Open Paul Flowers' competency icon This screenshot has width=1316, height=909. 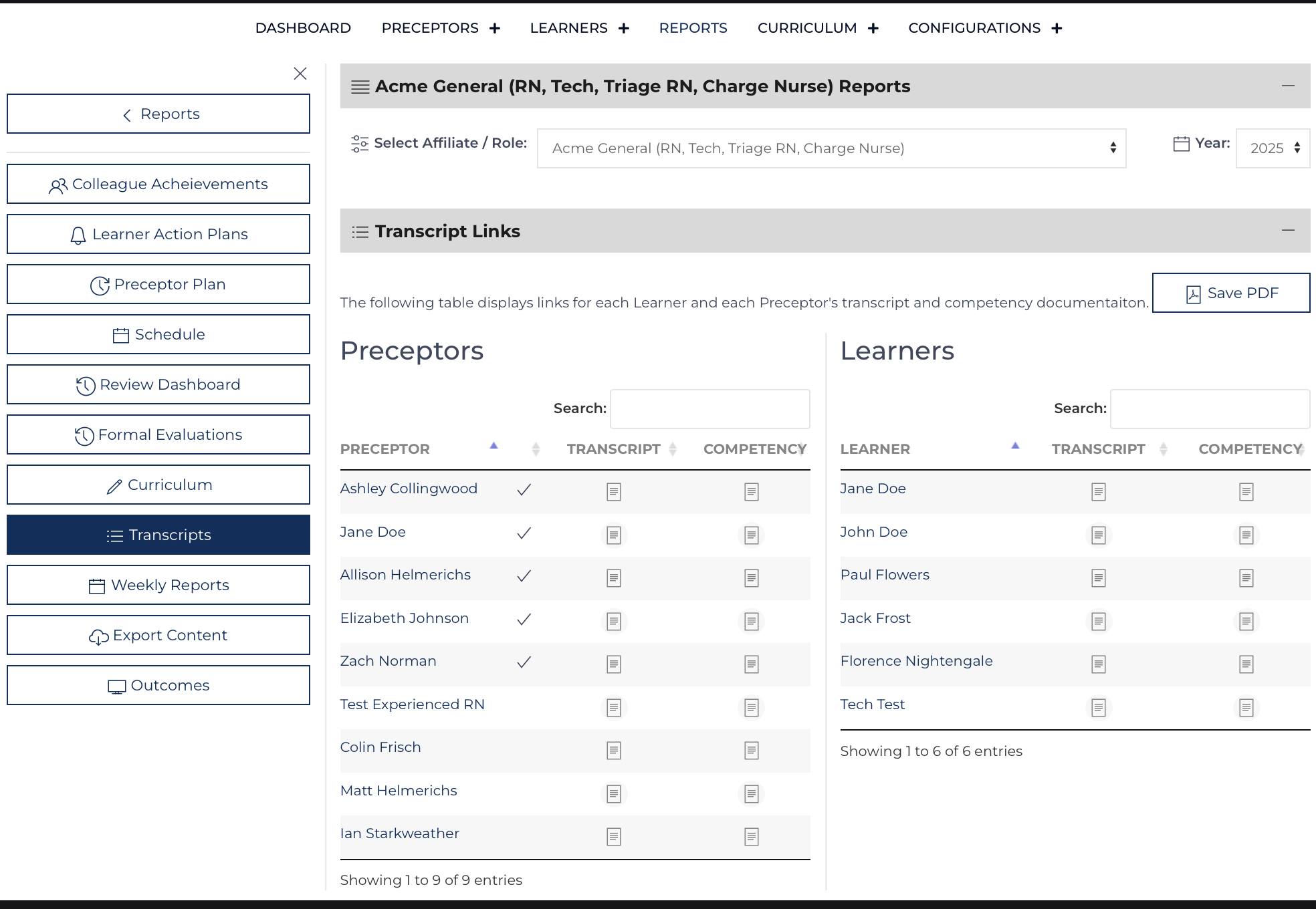(x=1246, y=578)
